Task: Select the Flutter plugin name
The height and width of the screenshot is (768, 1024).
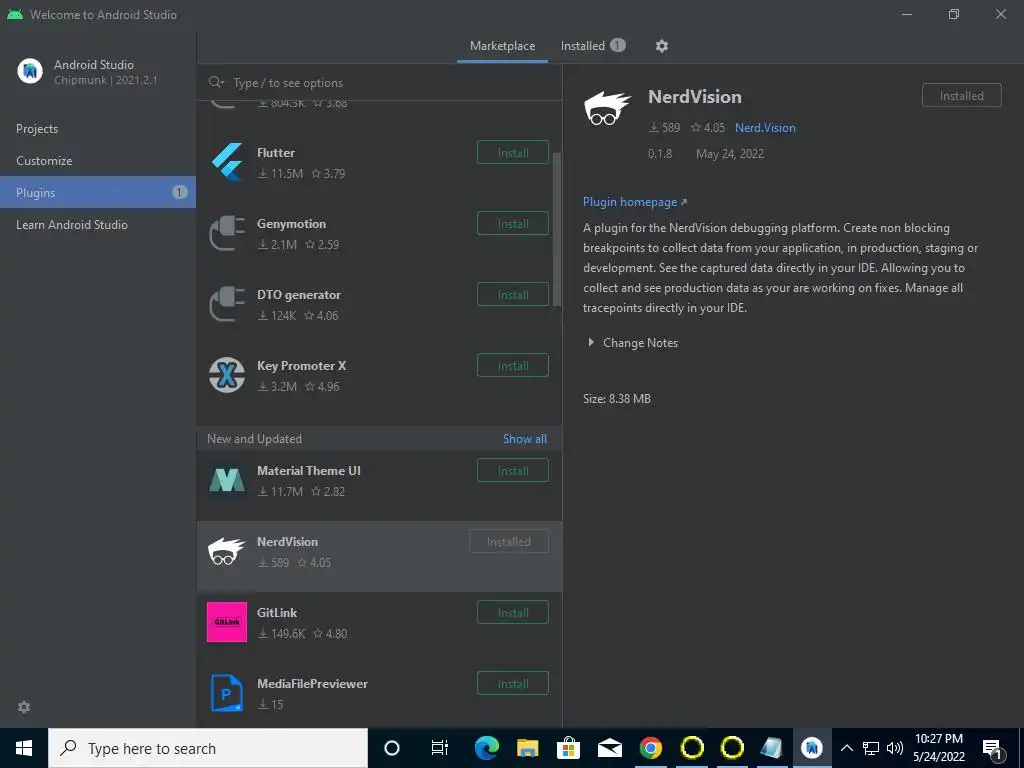Action: pyautogui.click(x=276, y=153)
